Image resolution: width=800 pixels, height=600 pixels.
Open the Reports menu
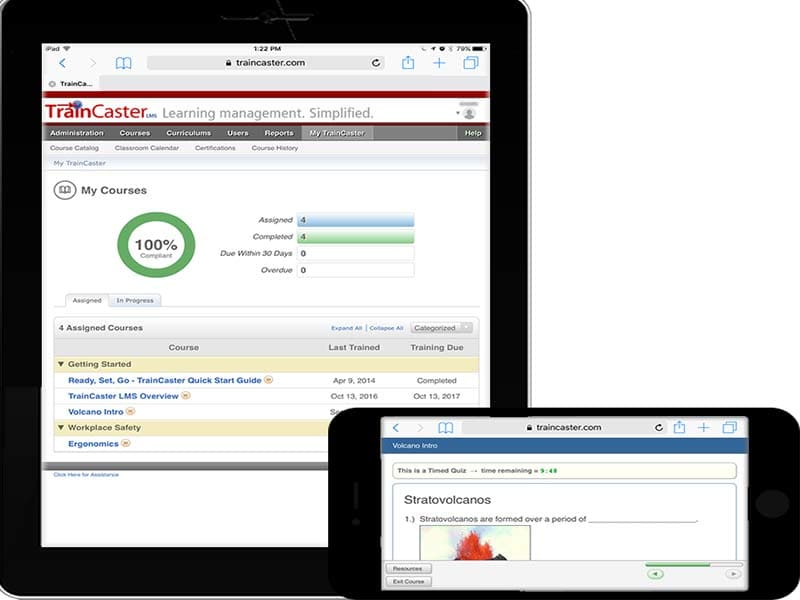(279, 133)
